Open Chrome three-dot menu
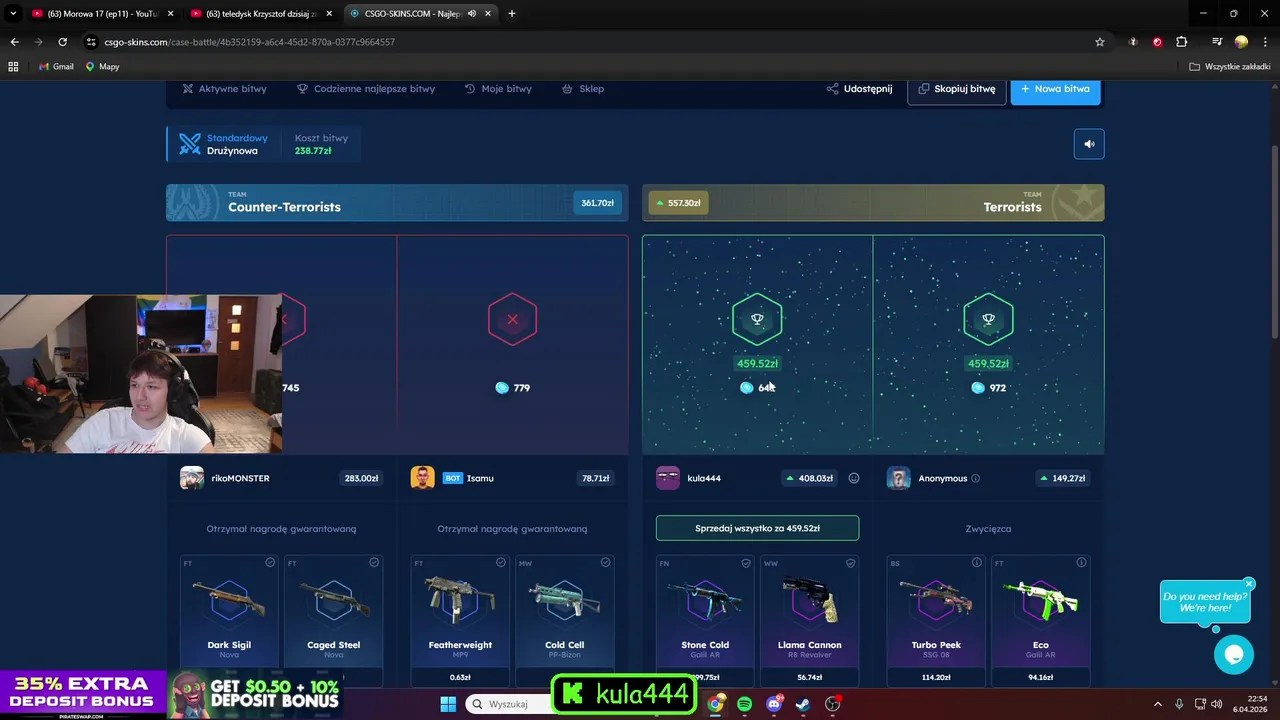 point(1265,42)
